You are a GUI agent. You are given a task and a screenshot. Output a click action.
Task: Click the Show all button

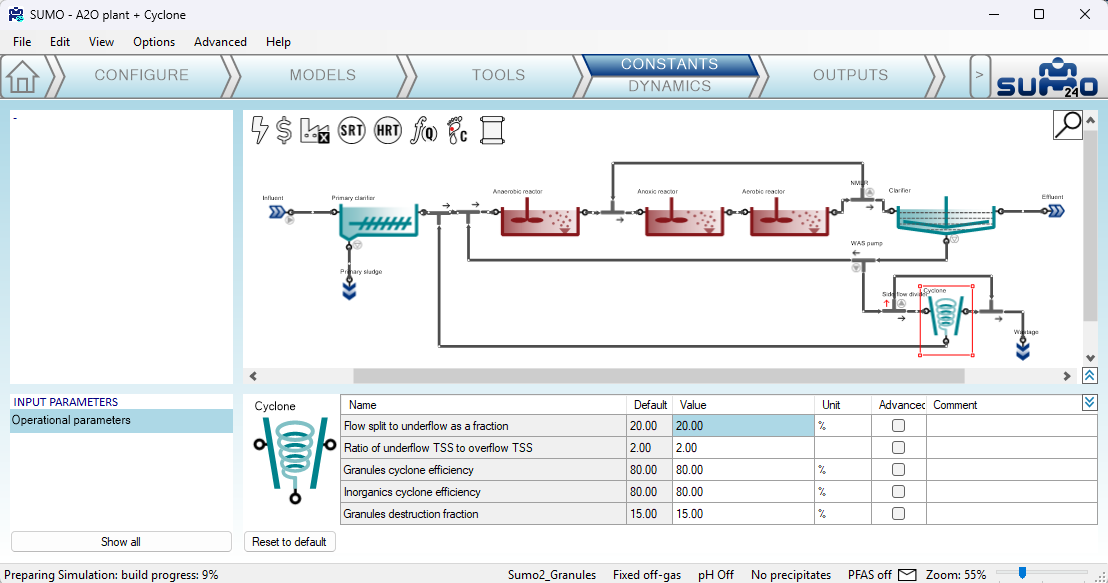[x=121, y=542]
